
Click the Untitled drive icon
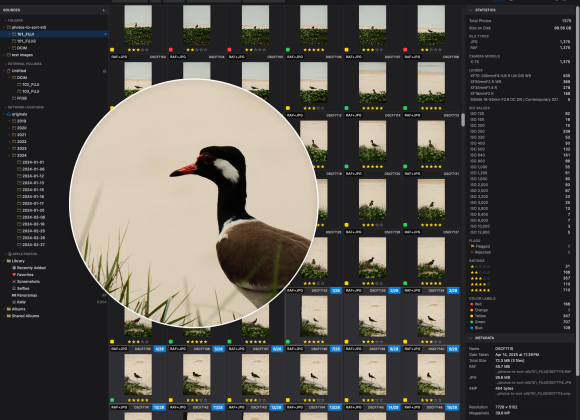pyautogui.click(x=9, y=71)
